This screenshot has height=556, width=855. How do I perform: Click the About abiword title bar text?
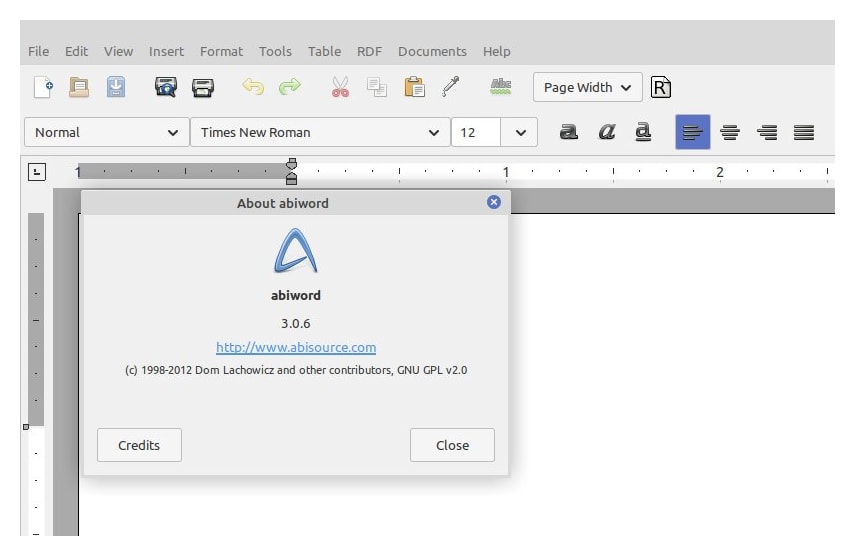click(x=282, y=203)
